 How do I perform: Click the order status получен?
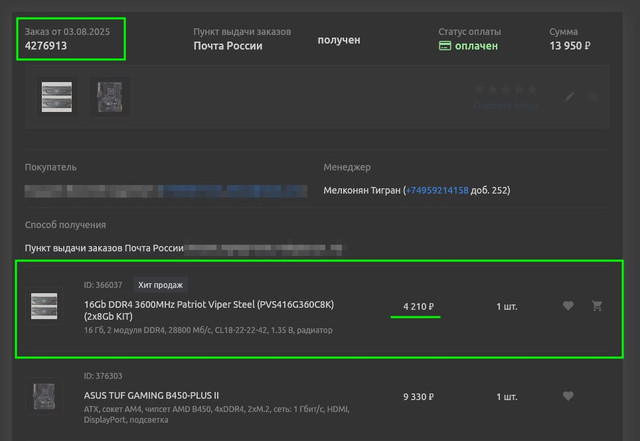(339, 40)
